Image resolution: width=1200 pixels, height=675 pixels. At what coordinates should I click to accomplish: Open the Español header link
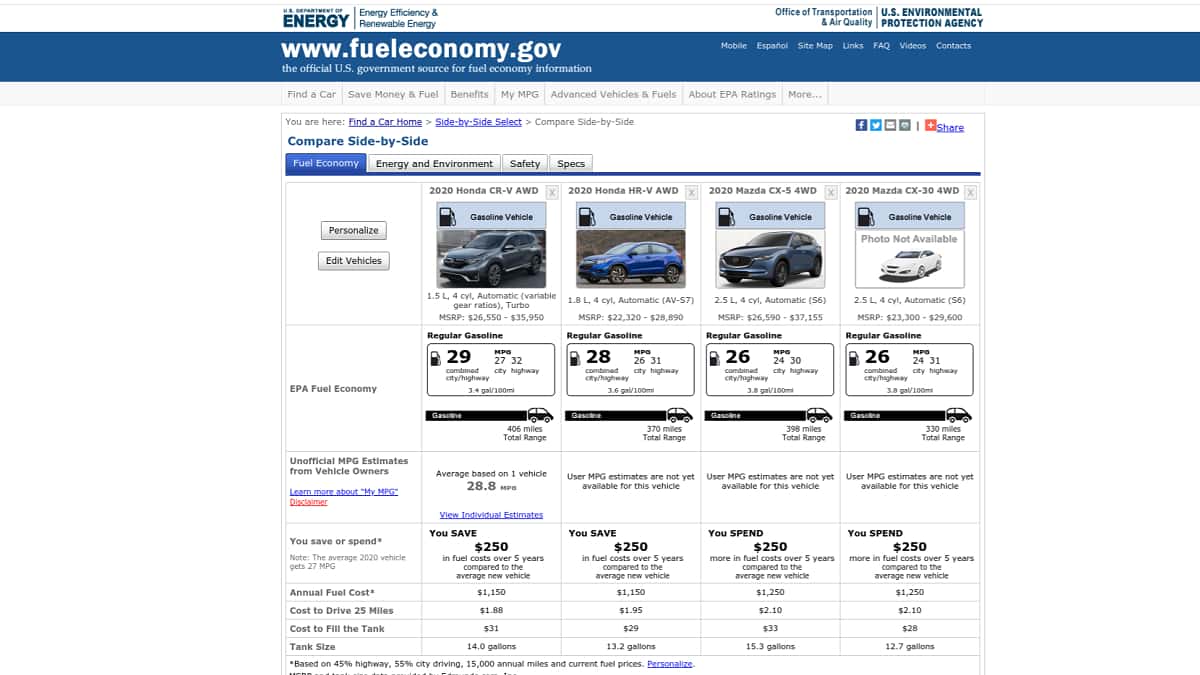(x=772, y=46)
